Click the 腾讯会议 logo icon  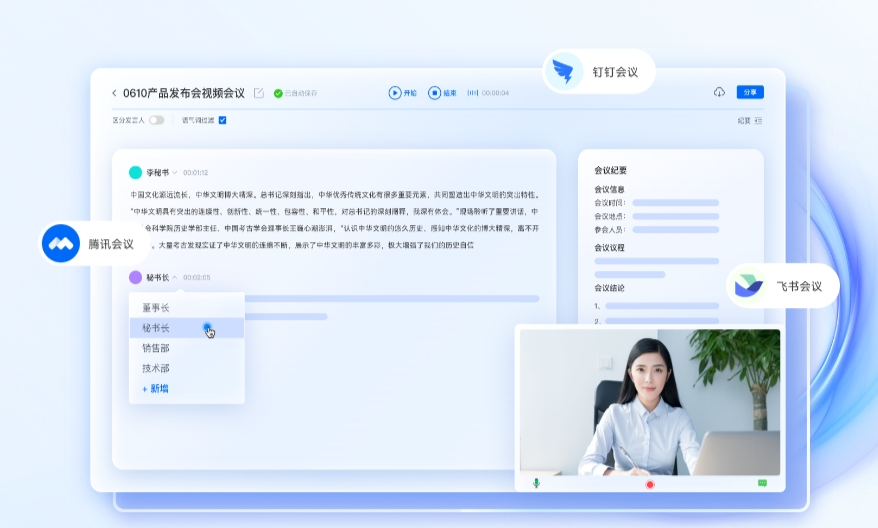(61, 244)
